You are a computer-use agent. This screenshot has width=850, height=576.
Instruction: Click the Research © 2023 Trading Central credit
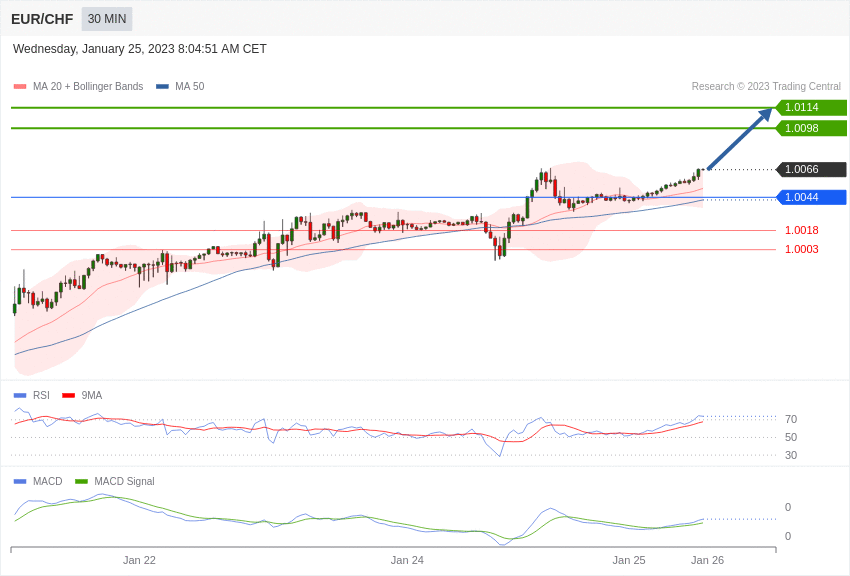766,87
